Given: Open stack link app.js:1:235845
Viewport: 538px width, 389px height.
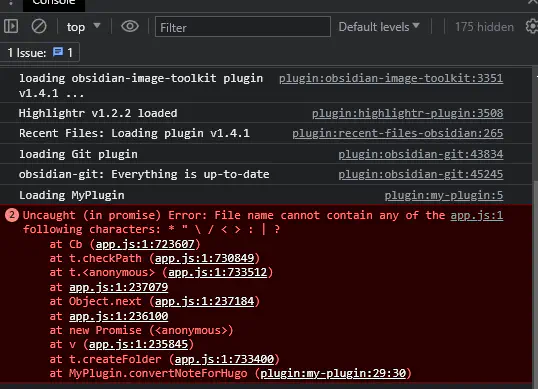Looking at the screenshot, I should coord(139,344).
